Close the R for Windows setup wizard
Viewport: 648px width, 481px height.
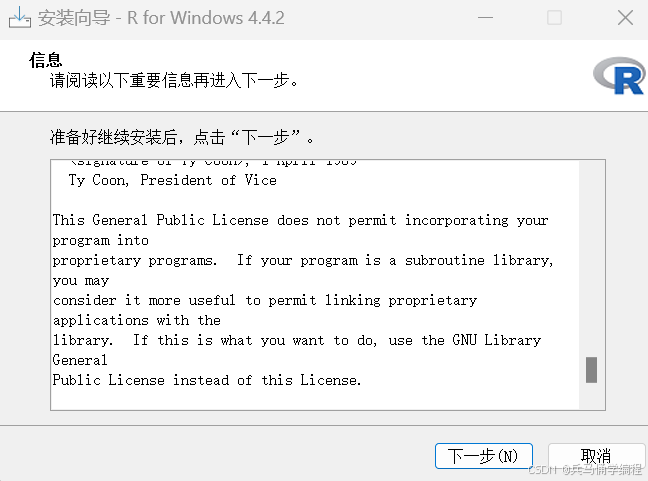pyautogui.click(x=625, y=18)
